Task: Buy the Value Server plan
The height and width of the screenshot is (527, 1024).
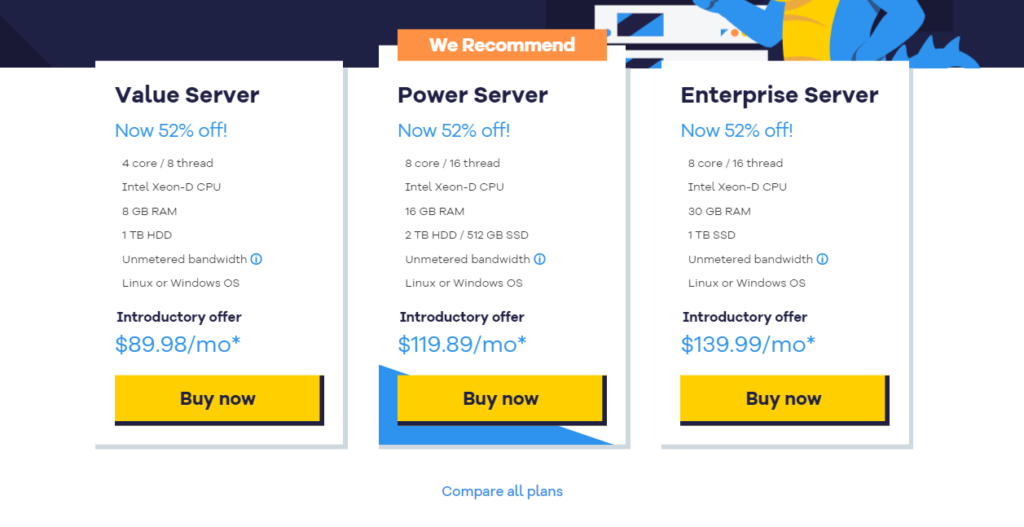Action: (217, 398)
